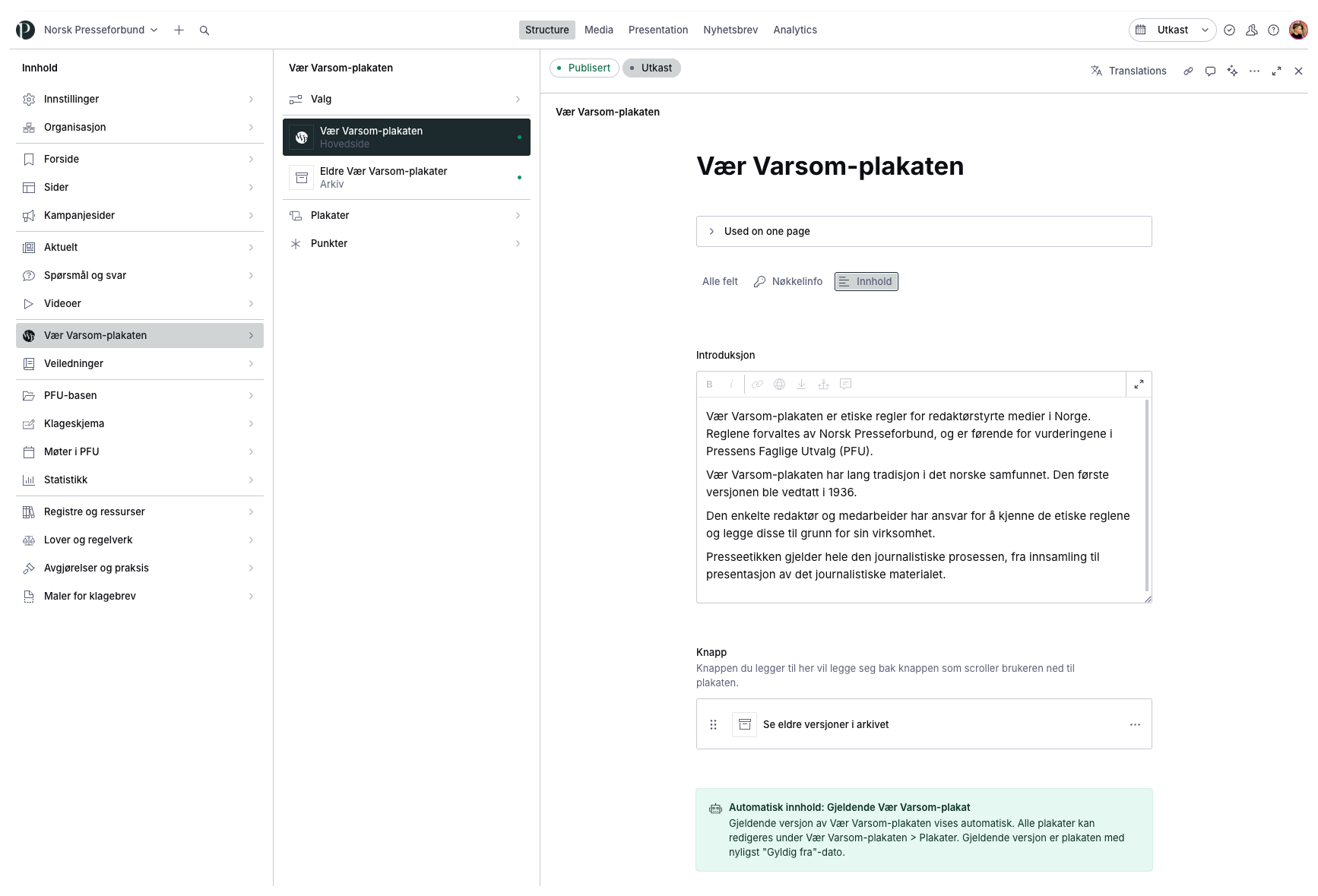This screenshot has height=896, width=1318.
Task: Open Sider in the Innhold list
Action: 140,188
